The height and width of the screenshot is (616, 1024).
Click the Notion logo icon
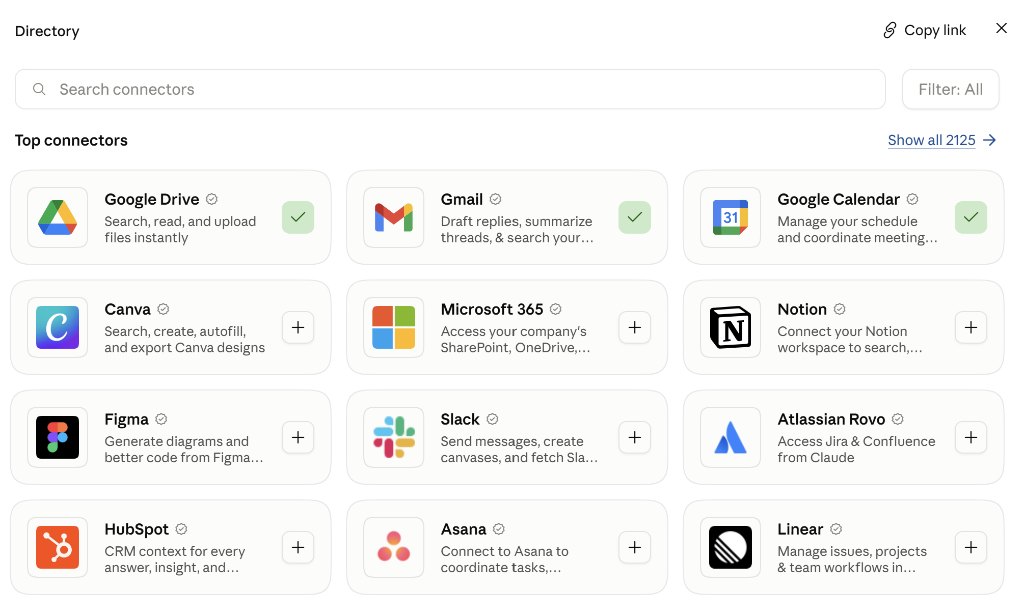(730, 327)
